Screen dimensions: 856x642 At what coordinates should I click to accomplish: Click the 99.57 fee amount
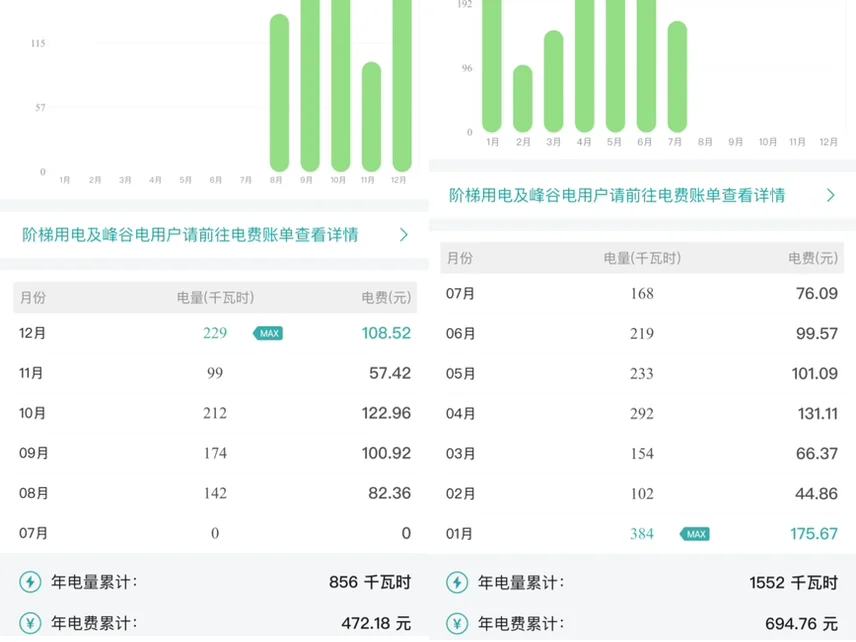point(817,334)
